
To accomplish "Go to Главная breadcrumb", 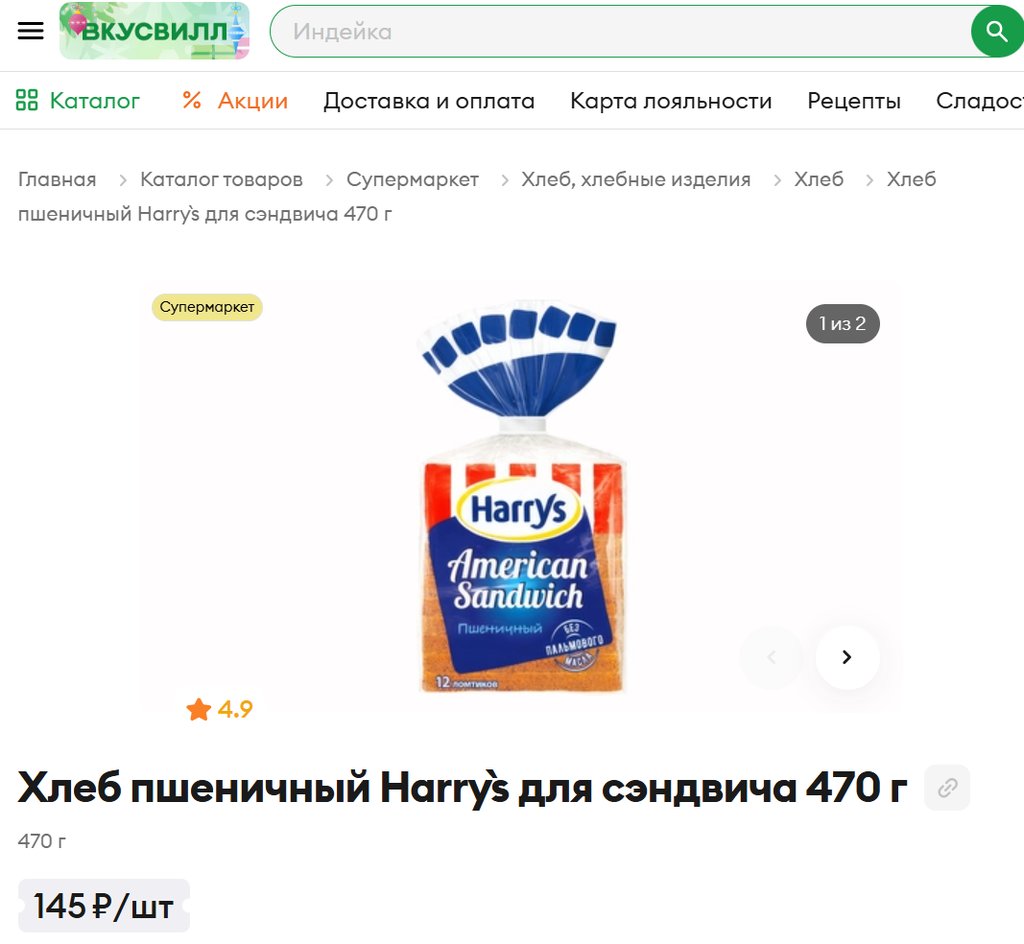I will coord(57,179).
